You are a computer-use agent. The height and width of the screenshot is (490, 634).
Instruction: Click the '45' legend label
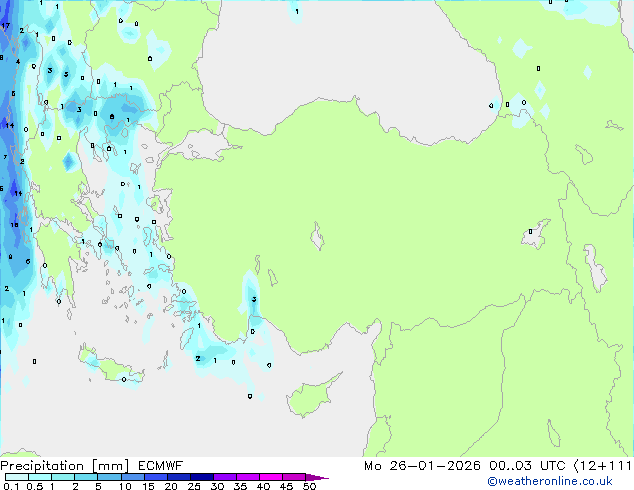click(x=286, y=486)
